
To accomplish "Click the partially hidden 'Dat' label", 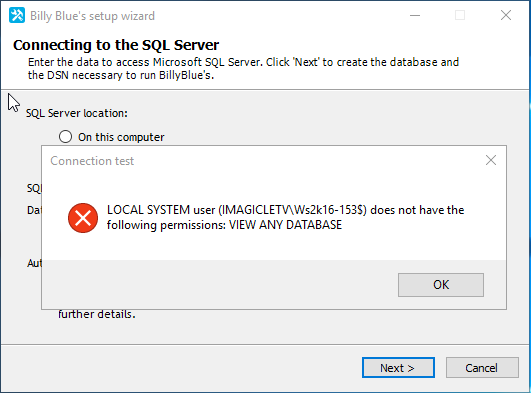I will (34, 210).
